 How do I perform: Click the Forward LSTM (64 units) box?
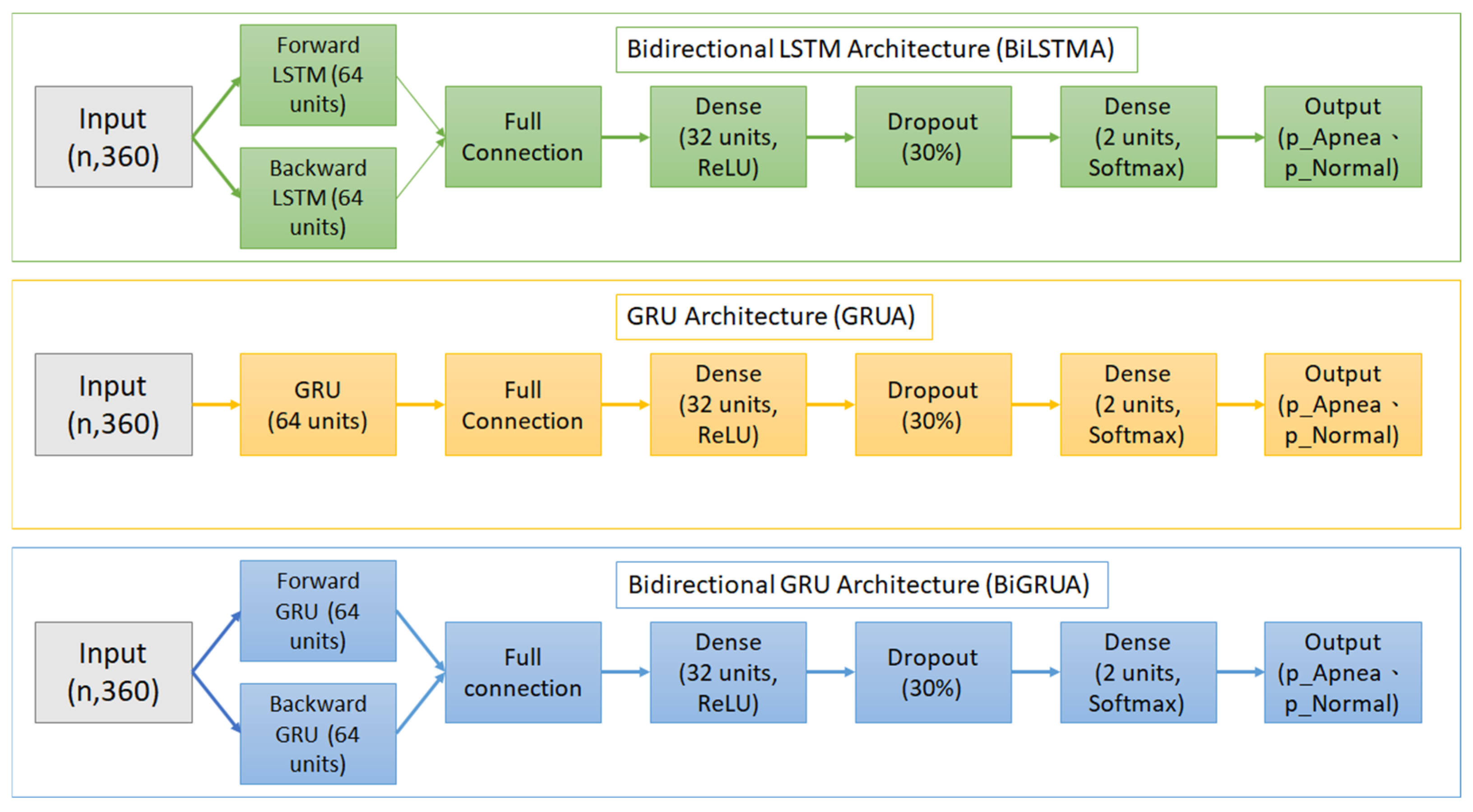(318, 75)
